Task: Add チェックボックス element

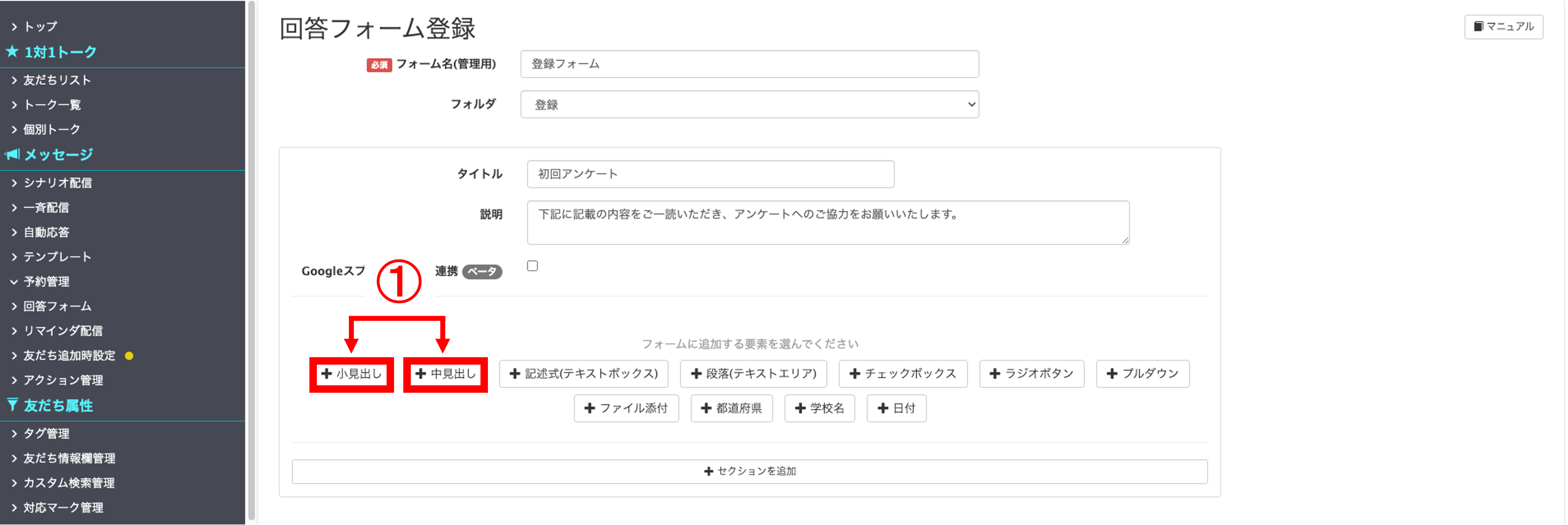Action: point(903,373)
